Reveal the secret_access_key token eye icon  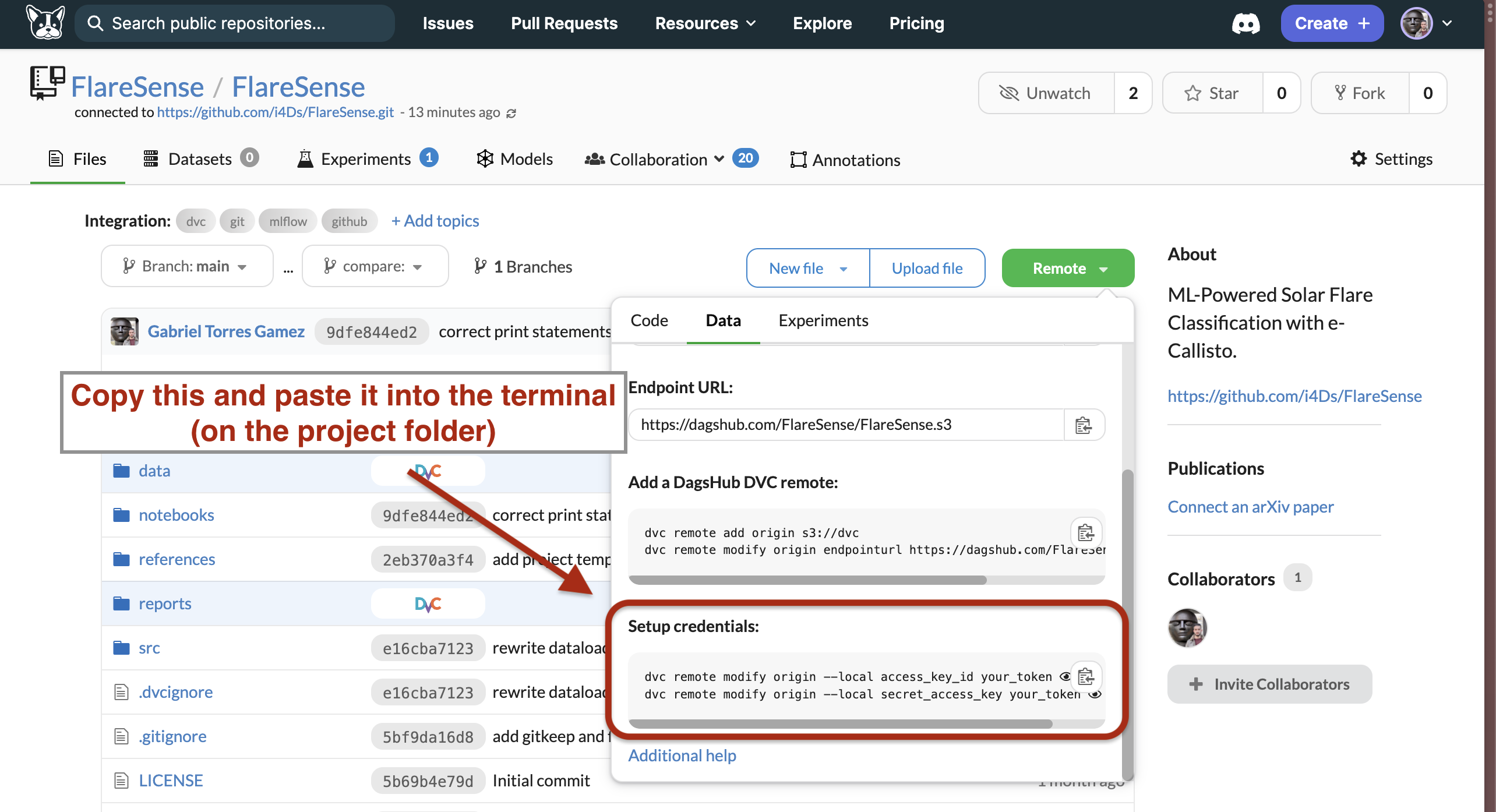pyautogui.click(x=1095, y=694)
